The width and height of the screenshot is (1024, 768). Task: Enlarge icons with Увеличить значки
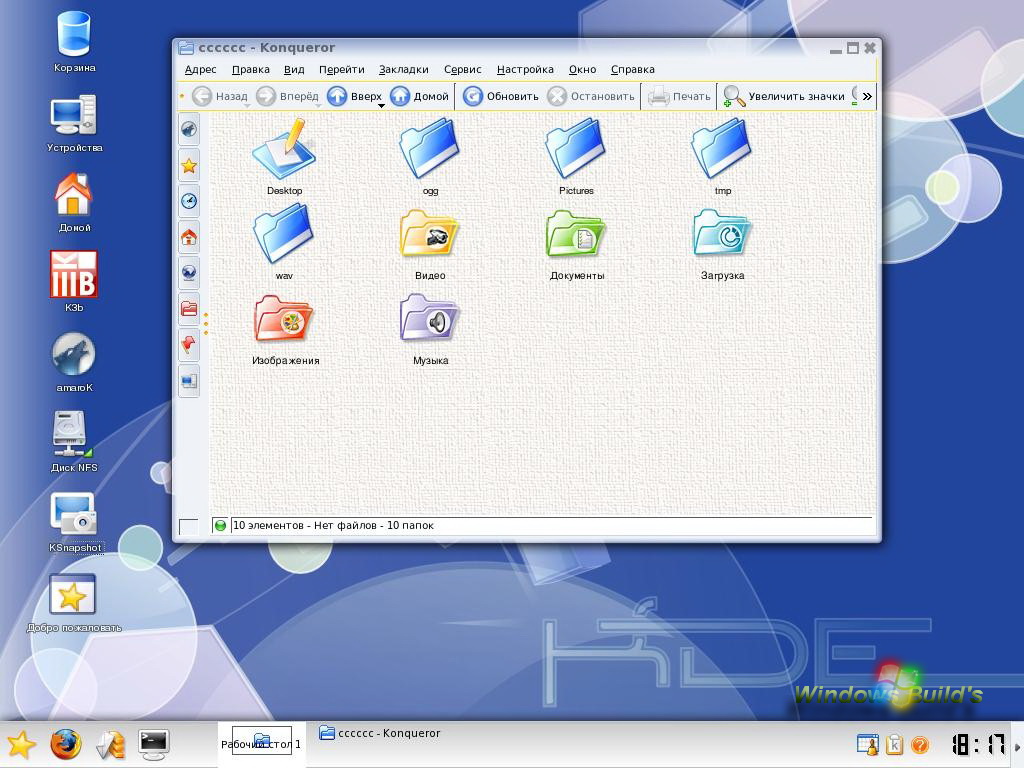(x=784, y=97)
